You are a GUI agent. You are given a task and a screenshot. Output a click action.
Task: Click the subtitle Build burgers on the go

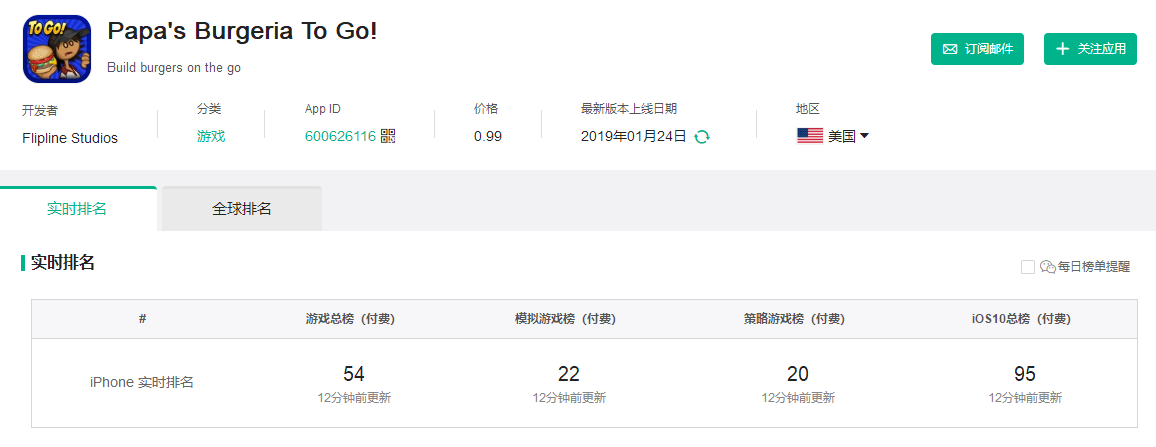click(174, 68)
